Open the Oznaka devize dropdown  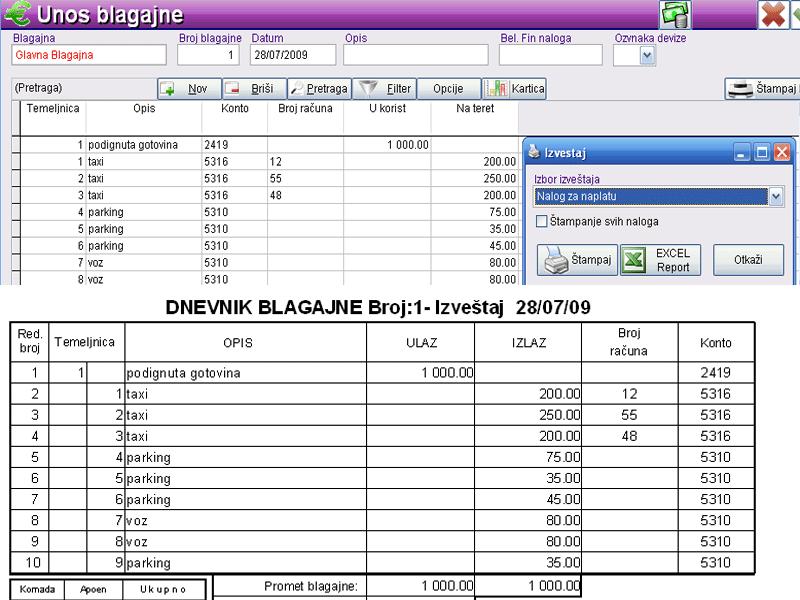(647, 56)
